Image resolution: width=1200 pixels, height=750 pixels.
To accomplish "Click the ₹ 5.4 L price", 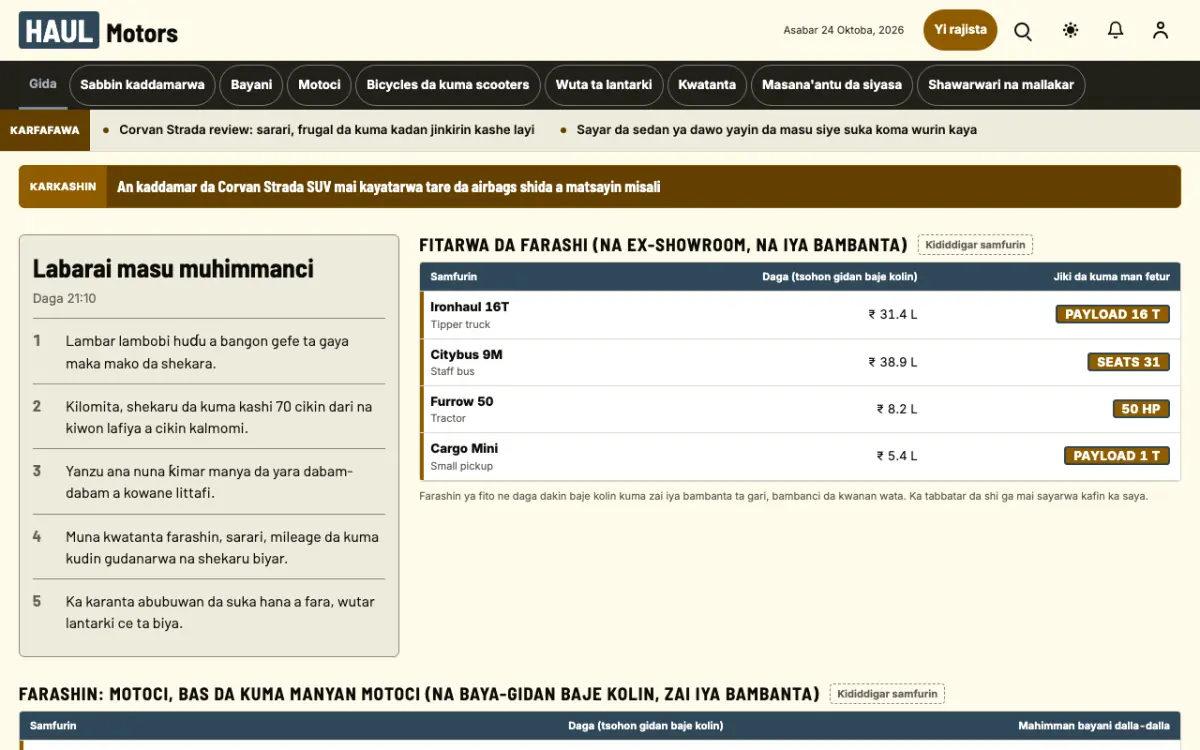I will [x=897, y=456].
